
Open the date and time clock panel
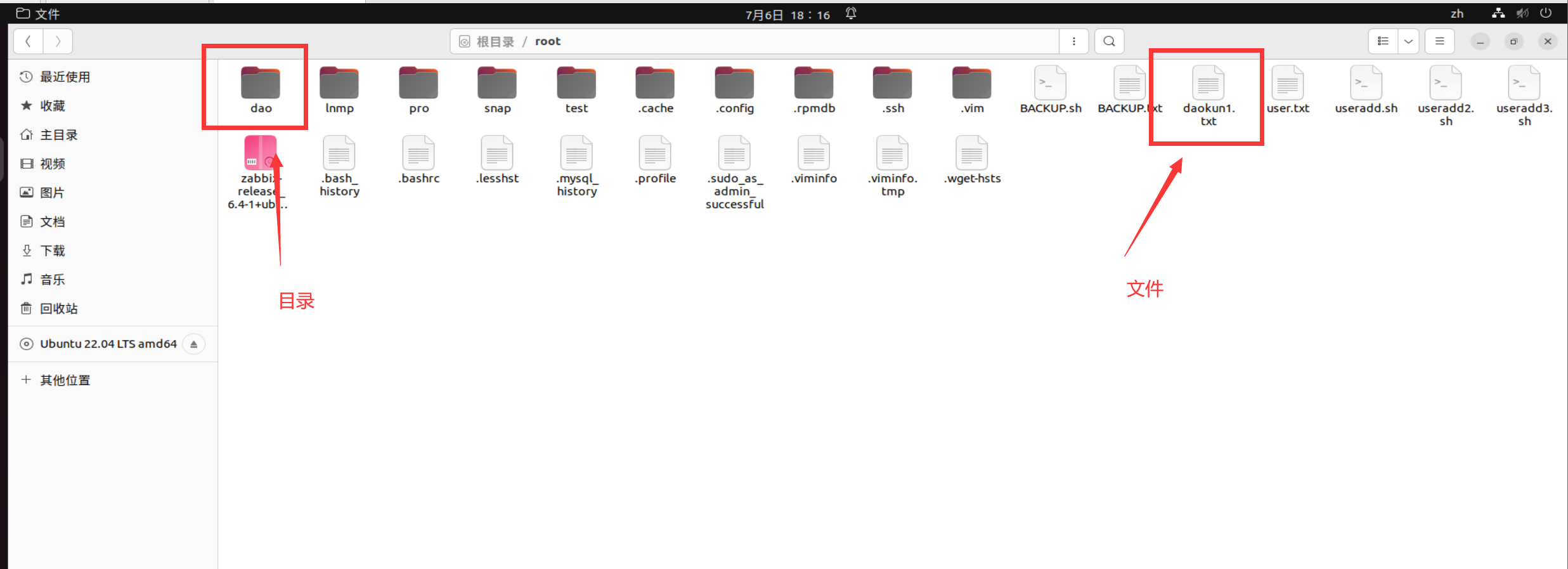[787, 14]
